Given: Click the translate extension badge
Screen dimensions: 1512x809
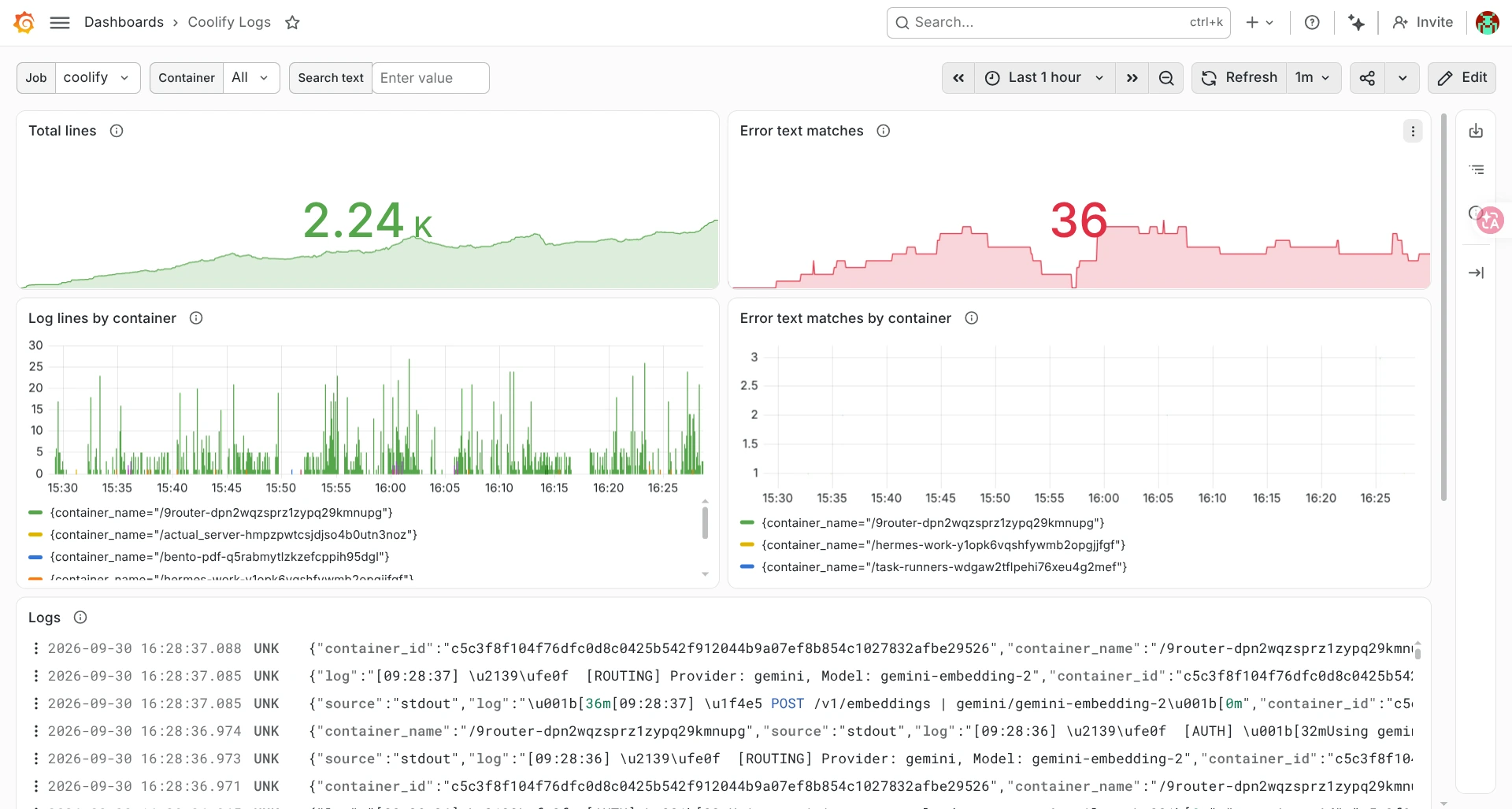Looking at the screenshot, I should (x=1490, y=221).
